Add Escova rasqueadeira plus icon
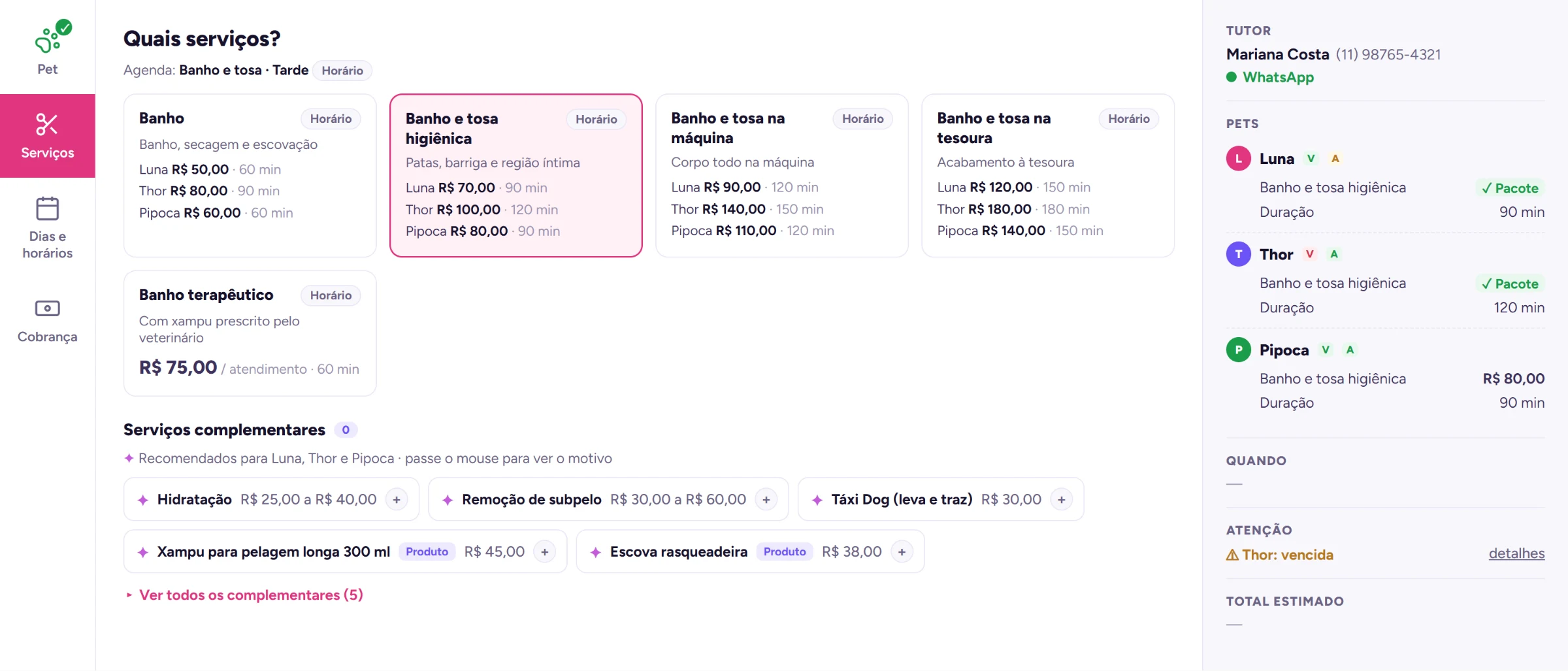Screen dimensions: 1568x671 (x=902, y=551)
